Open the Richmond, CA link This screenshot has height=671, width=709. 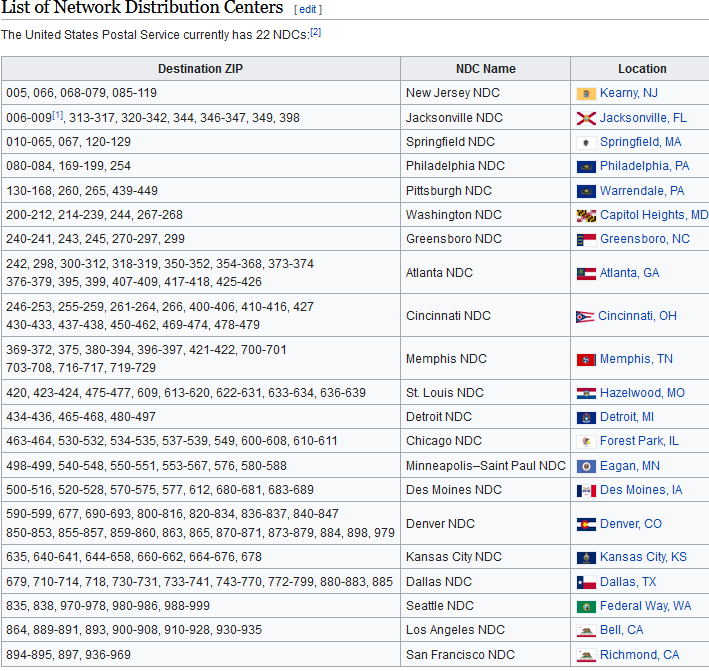click(x=639, y=655)
